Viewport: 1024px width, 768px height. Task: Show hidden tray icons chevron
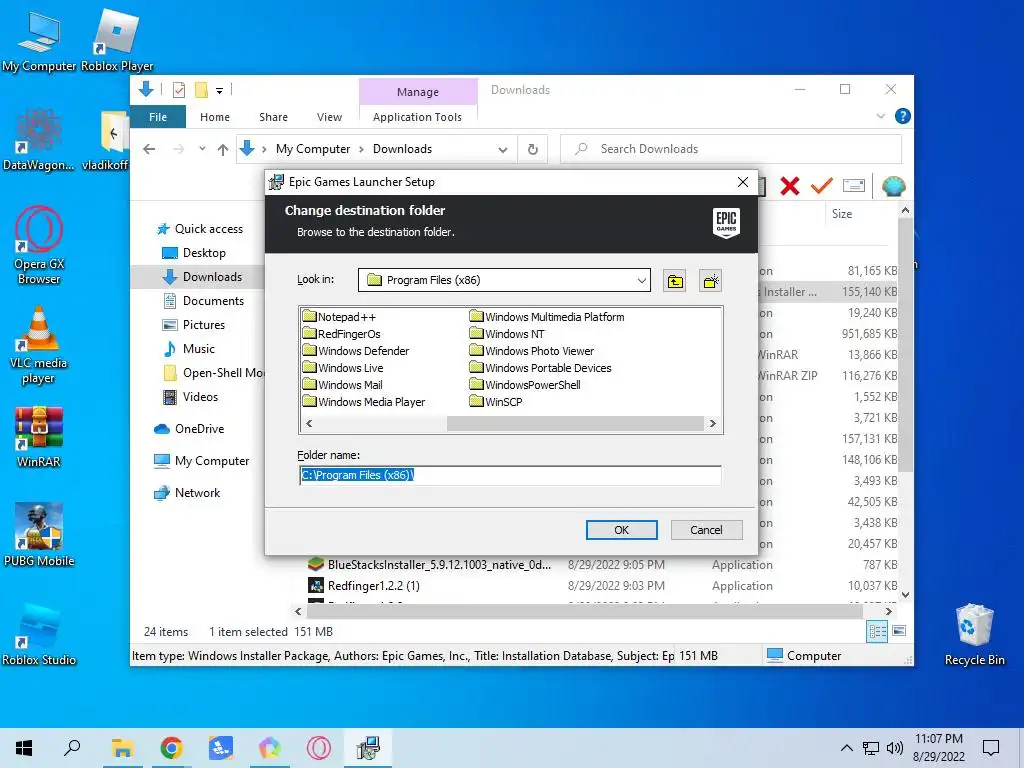click(846, 748)
